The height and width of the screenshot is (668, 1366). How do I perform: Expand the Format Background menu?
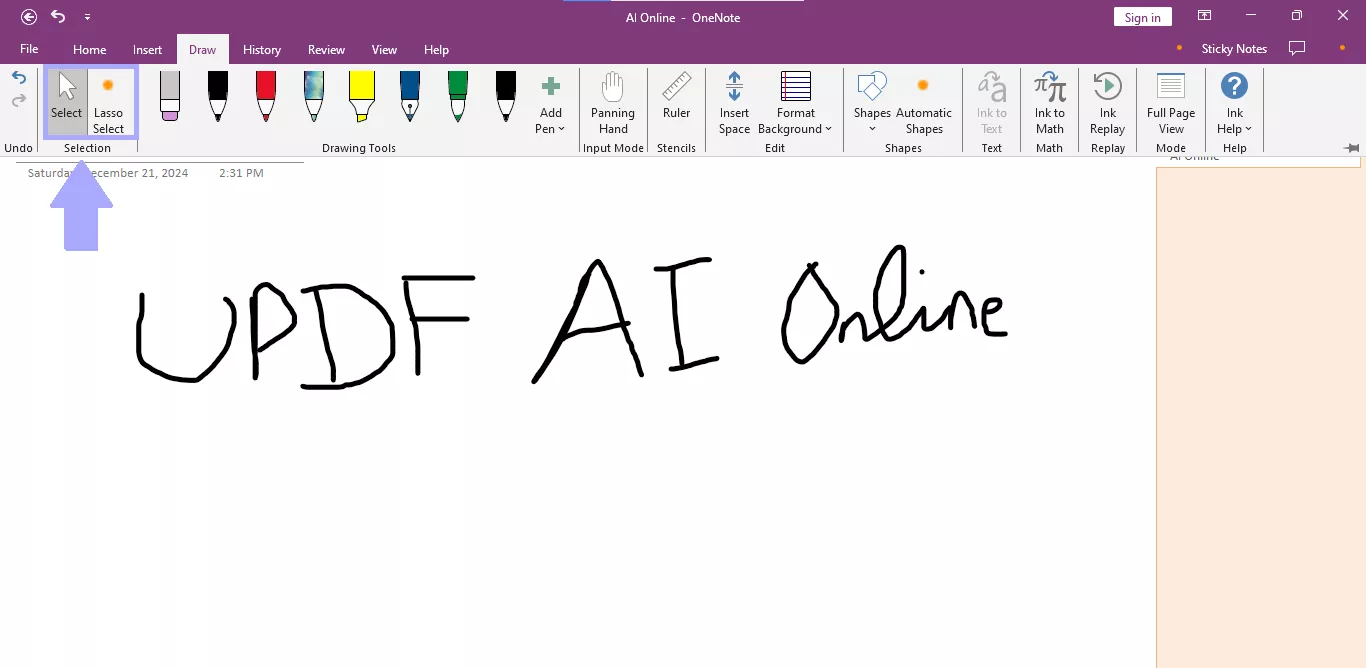(795, 103)
